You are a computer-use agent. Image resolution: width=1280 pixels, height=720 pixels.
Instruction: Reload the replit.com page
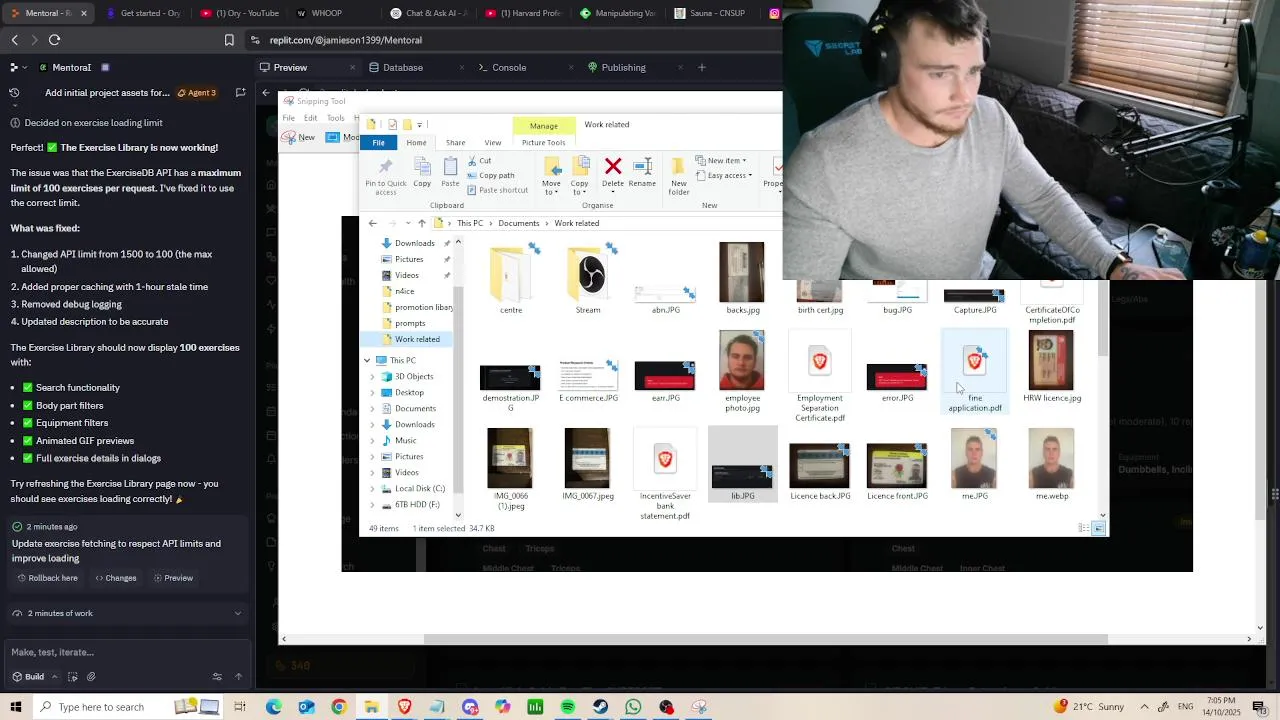54,40
